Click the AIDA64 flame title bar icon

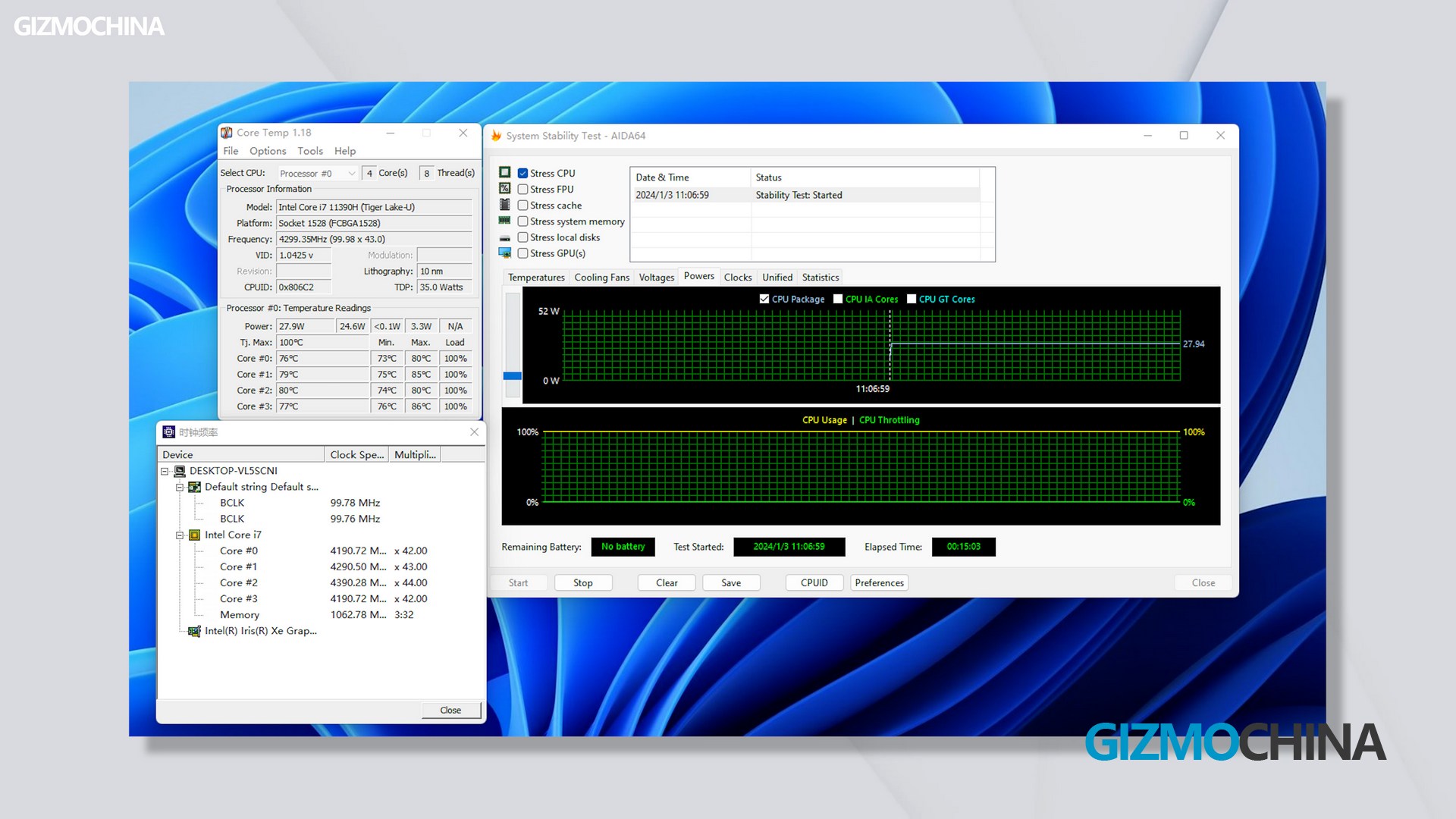coord(497,136)
